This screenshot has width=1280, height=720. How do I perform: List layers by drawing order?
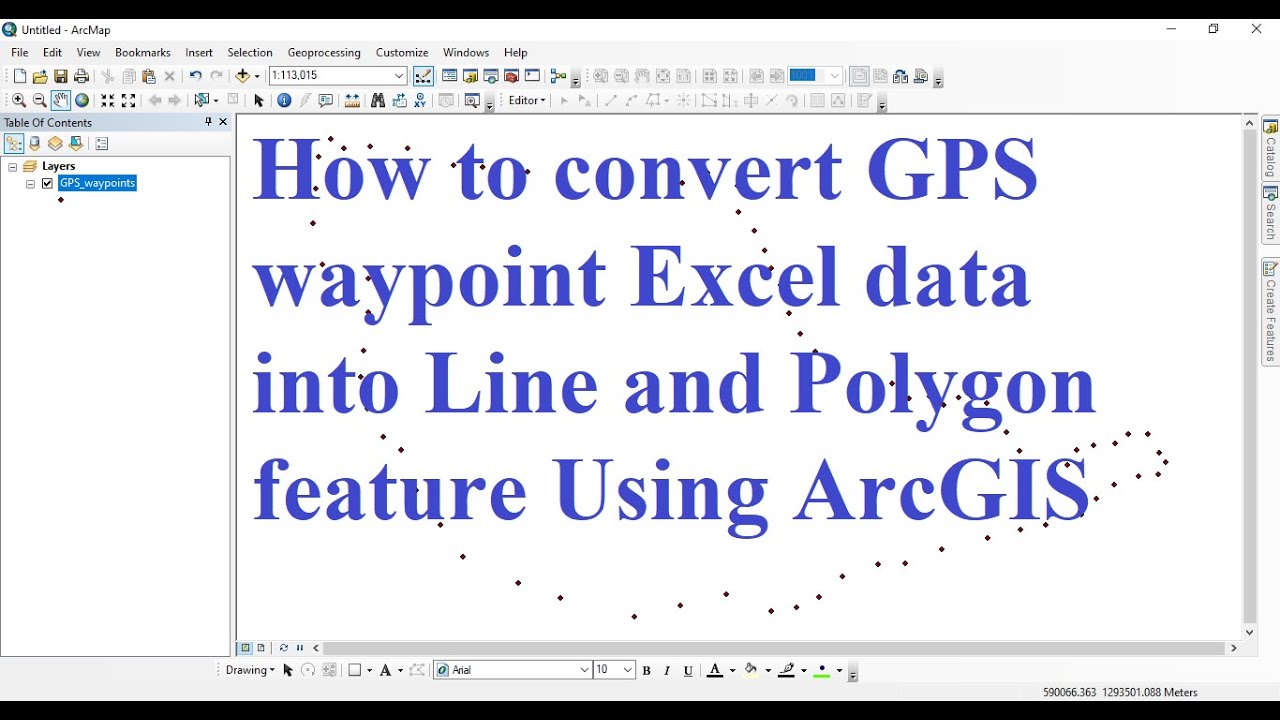point(14,143)
